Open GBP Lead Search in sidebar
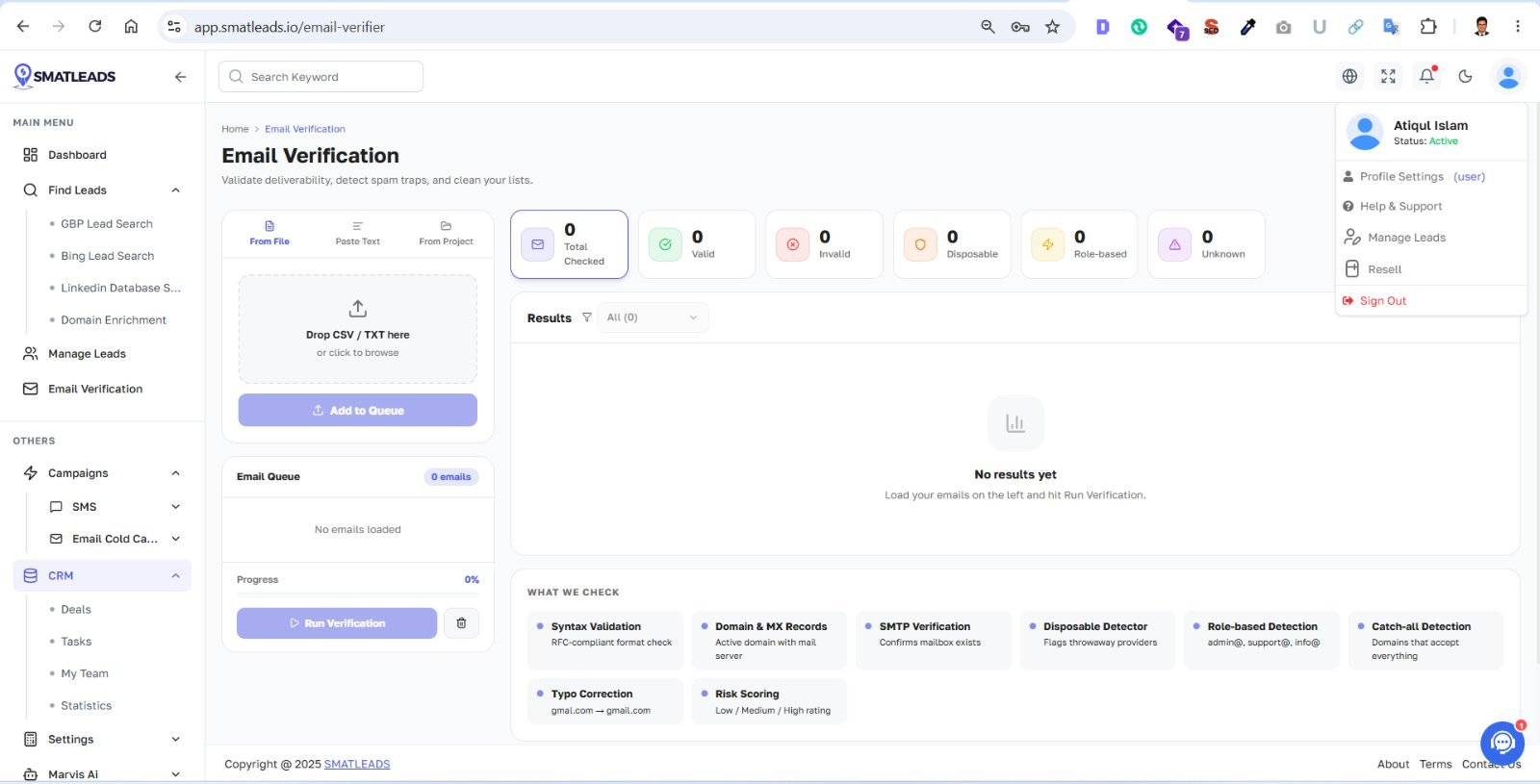1540x784 pixels. pyautogui.click(x=107, y=224)
